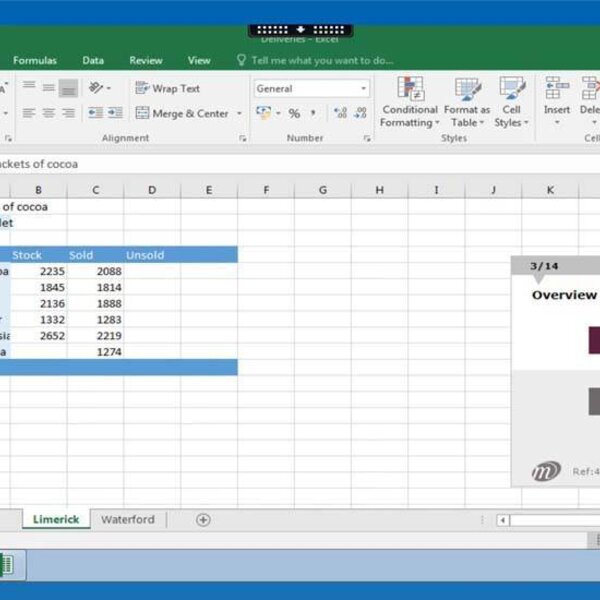The image size is (600, 600).
Task: Select cell containing 2235
Action: click(38, 271)
